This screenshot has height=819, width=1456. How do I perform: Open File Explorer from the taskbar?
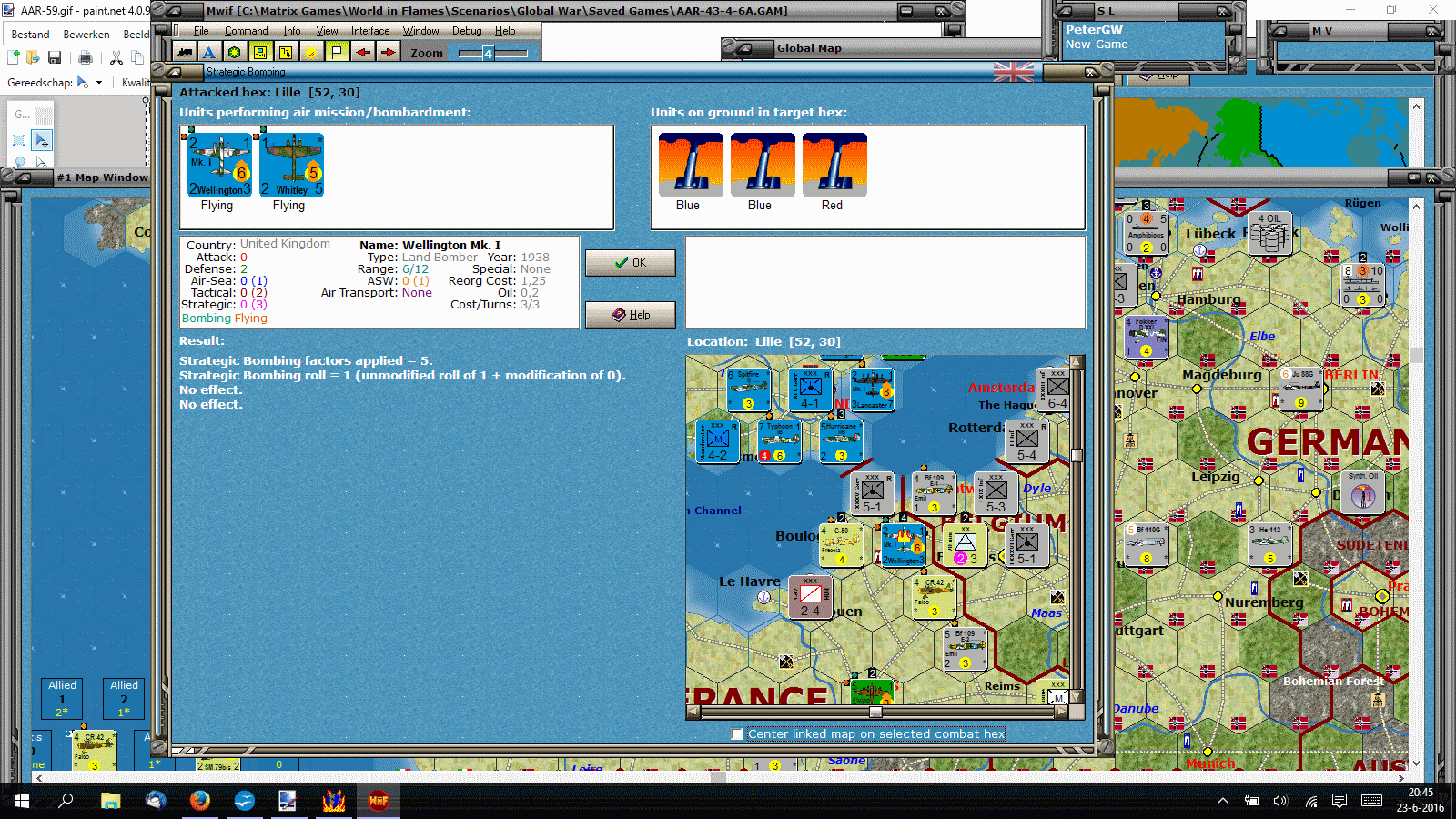111,801
